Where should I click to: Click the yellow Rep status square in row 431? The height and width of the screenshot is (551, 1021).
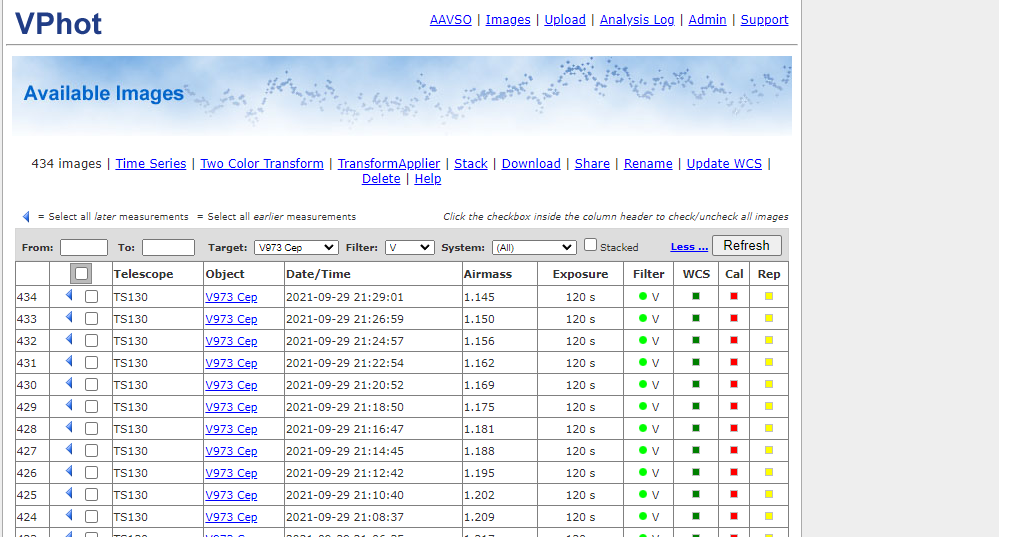point(769,362)
